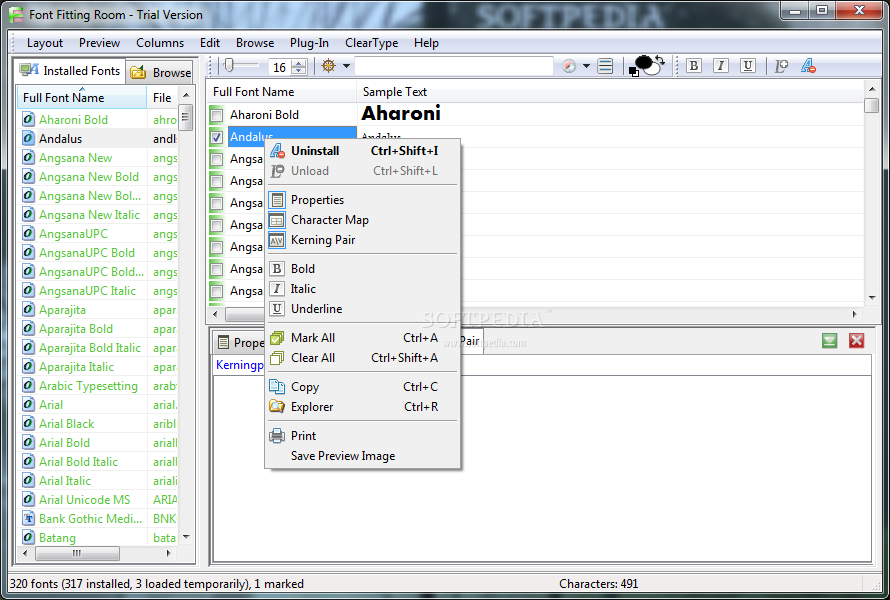Click Uninstall font toolbar icon
This screenshot has width=890, height=600.
[808, 66]
